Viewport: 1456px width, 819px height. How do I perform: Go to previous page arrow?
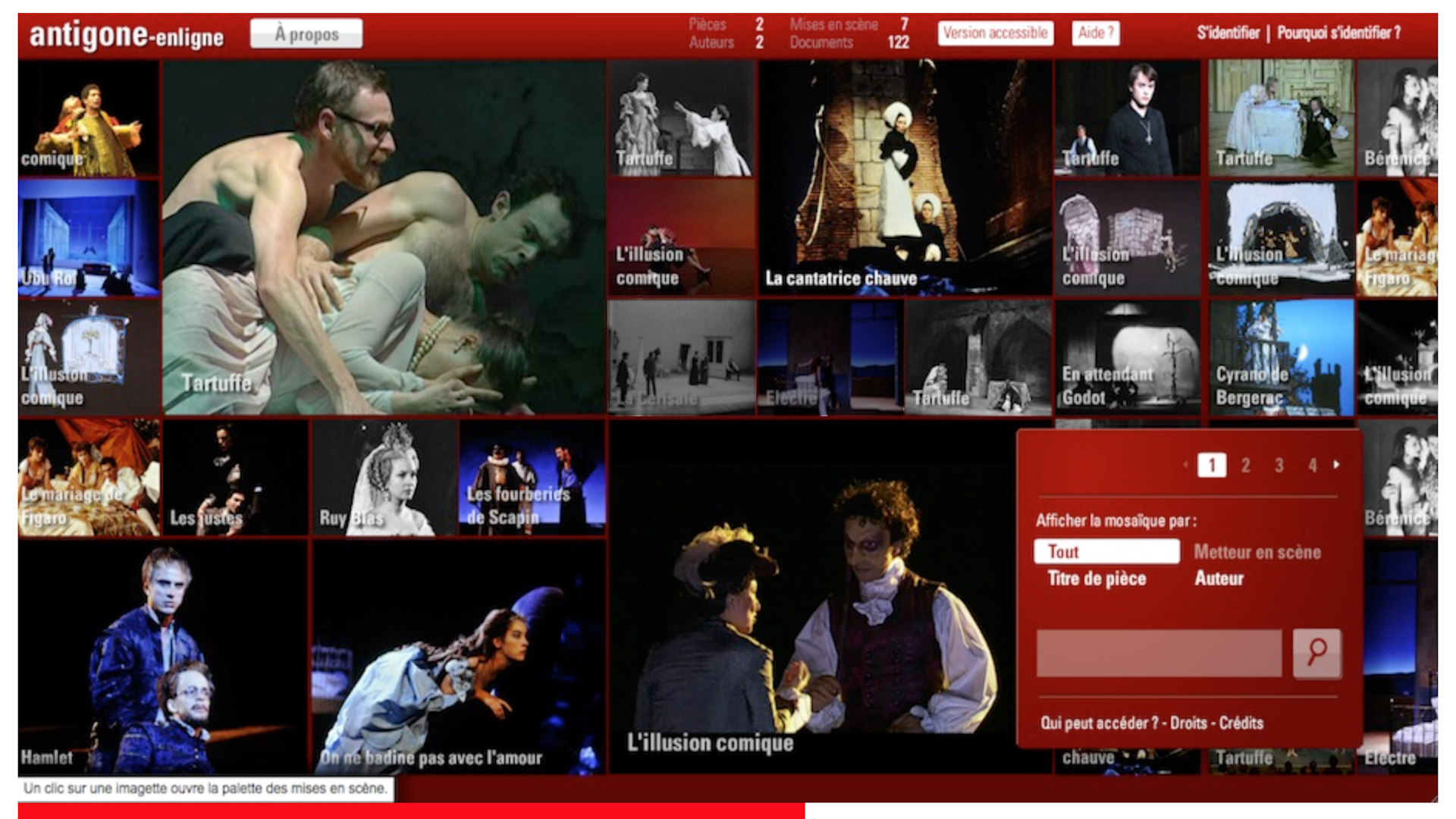click(x=1185, y=465)
